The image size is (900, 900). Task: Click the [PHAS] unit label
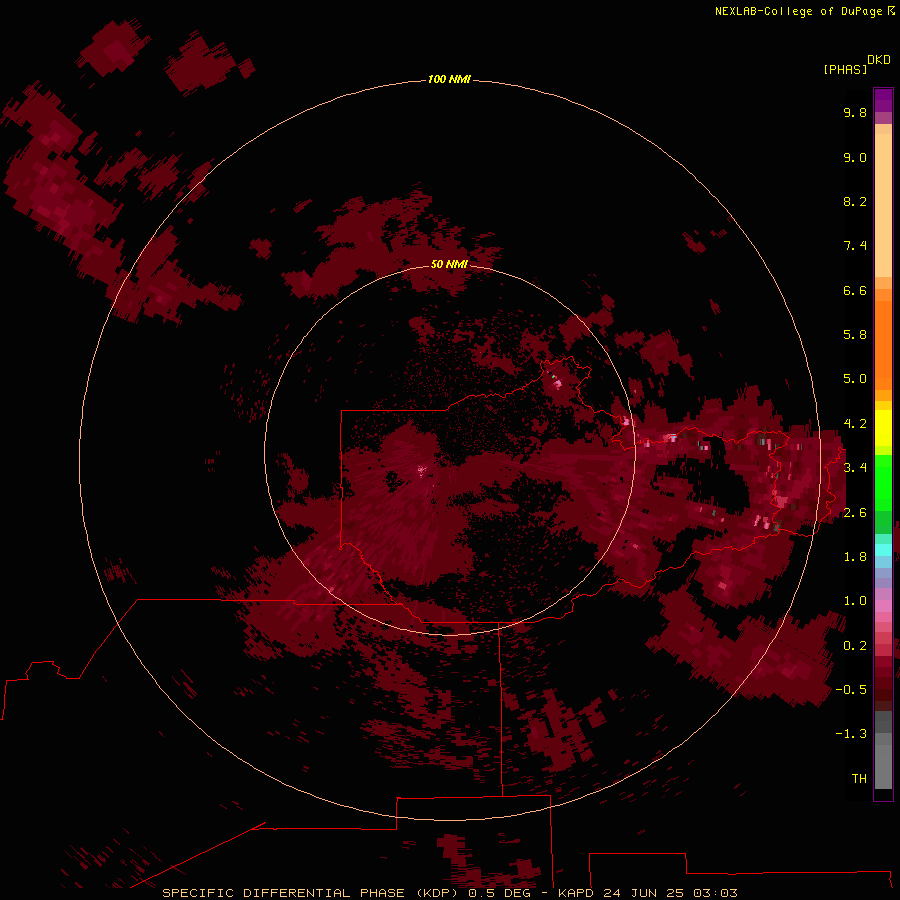(845, 69)
